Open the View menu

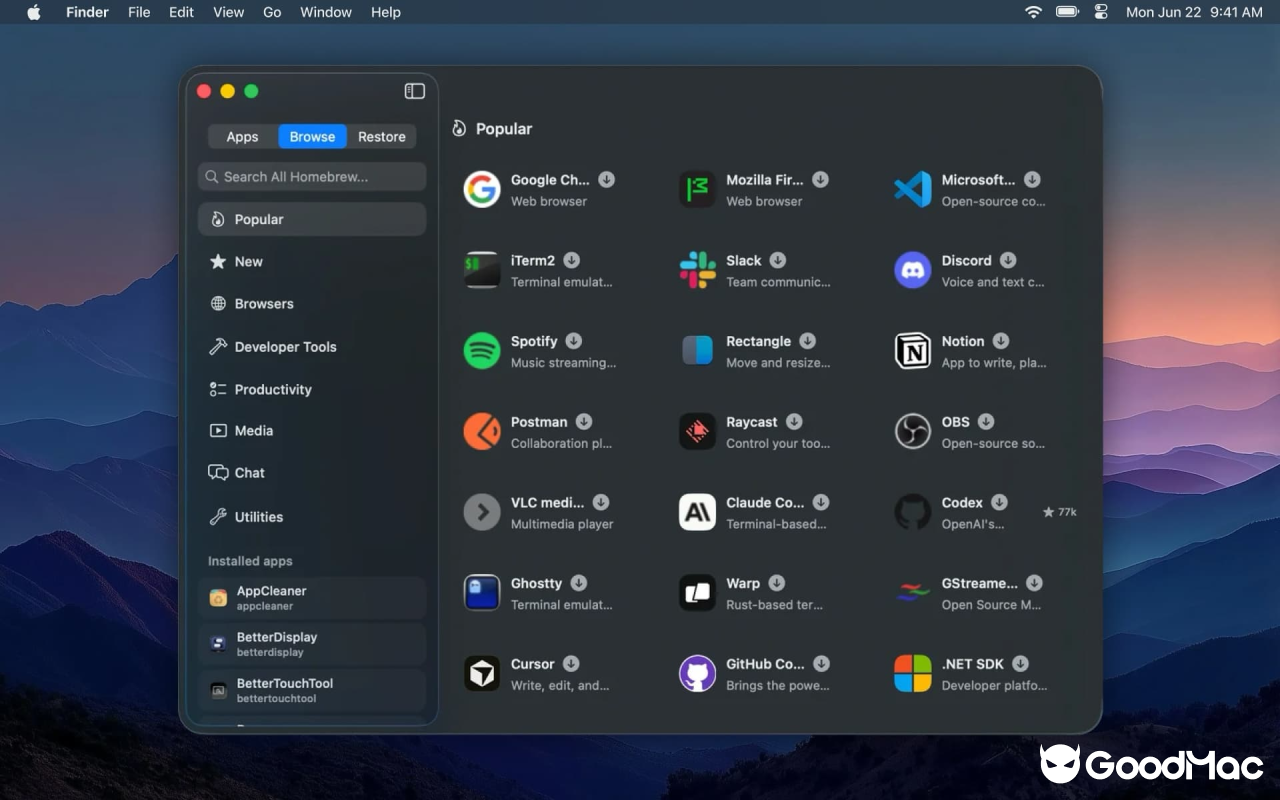(x=229, y=12)
